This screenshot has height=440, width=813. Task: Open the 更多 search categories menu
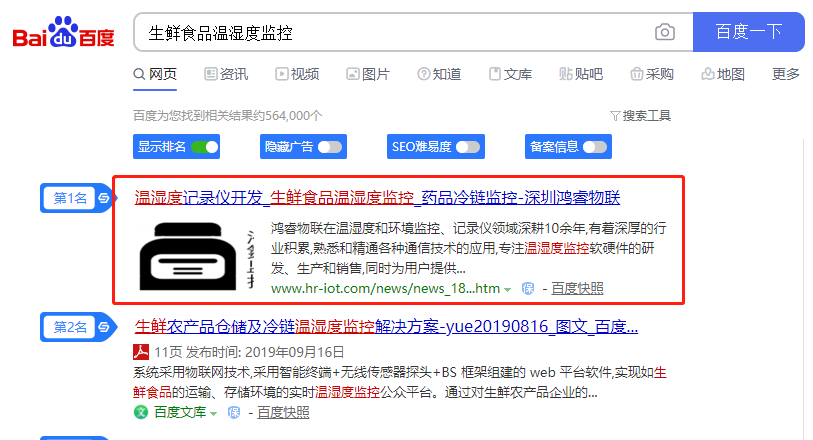786,74
